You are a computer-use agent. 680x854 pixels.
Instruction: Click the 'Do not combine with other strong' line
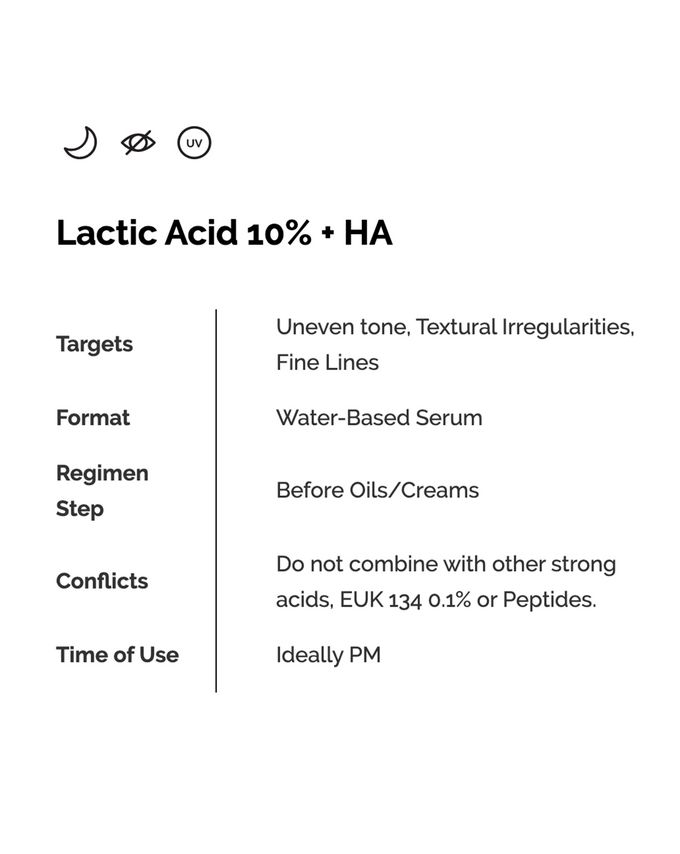tap(446, 564)
